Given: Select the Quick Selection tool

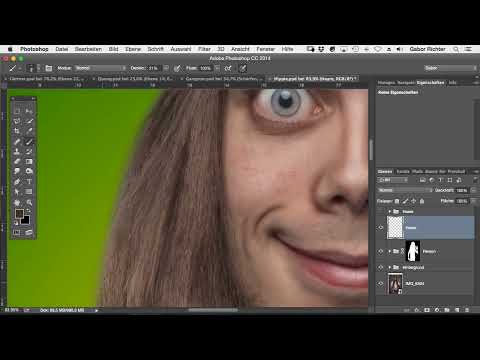Looking at the screenshot, I should 29,121.
